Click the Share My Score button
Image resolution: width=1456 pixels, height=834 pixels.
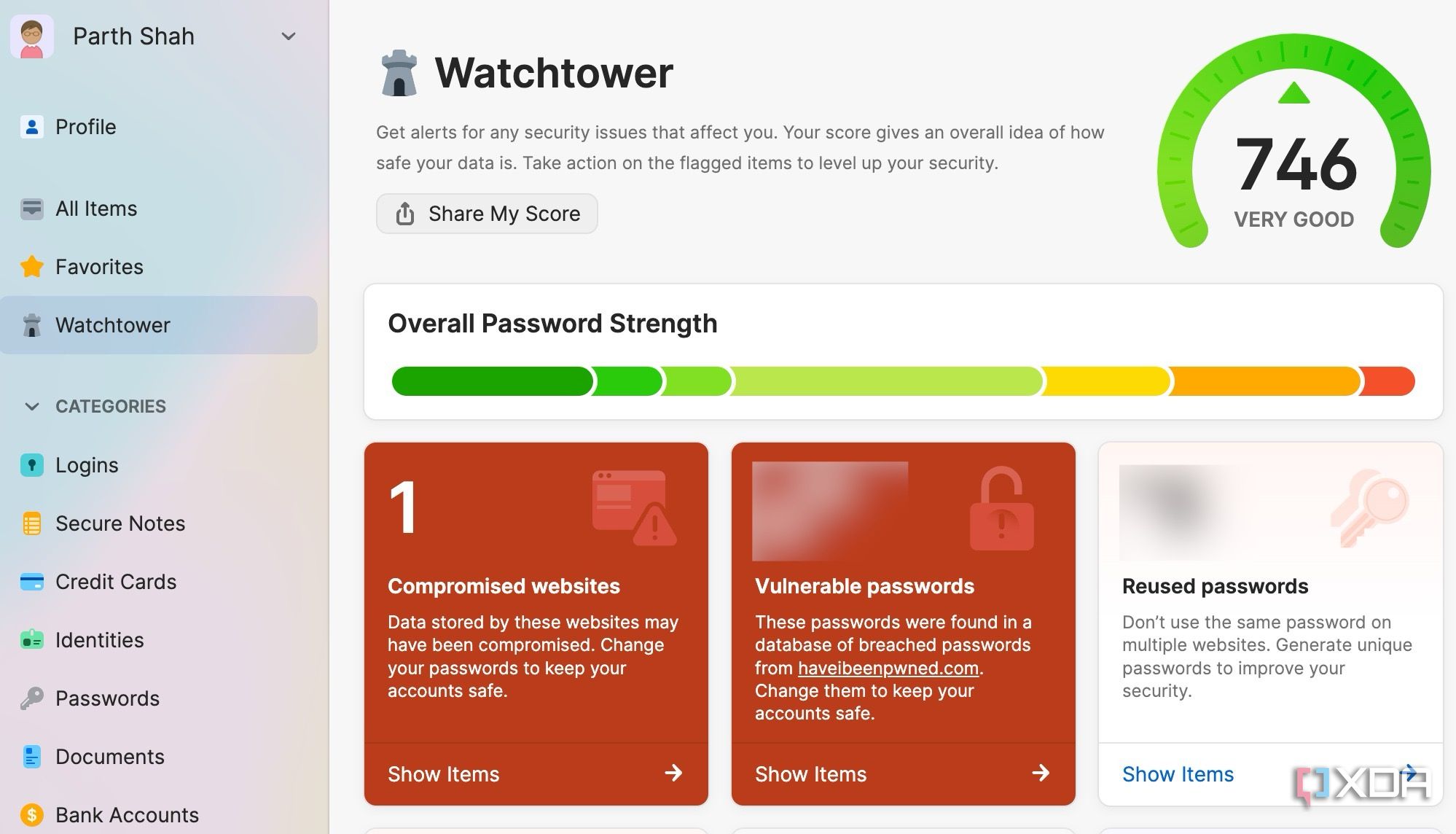coord(487,213)
